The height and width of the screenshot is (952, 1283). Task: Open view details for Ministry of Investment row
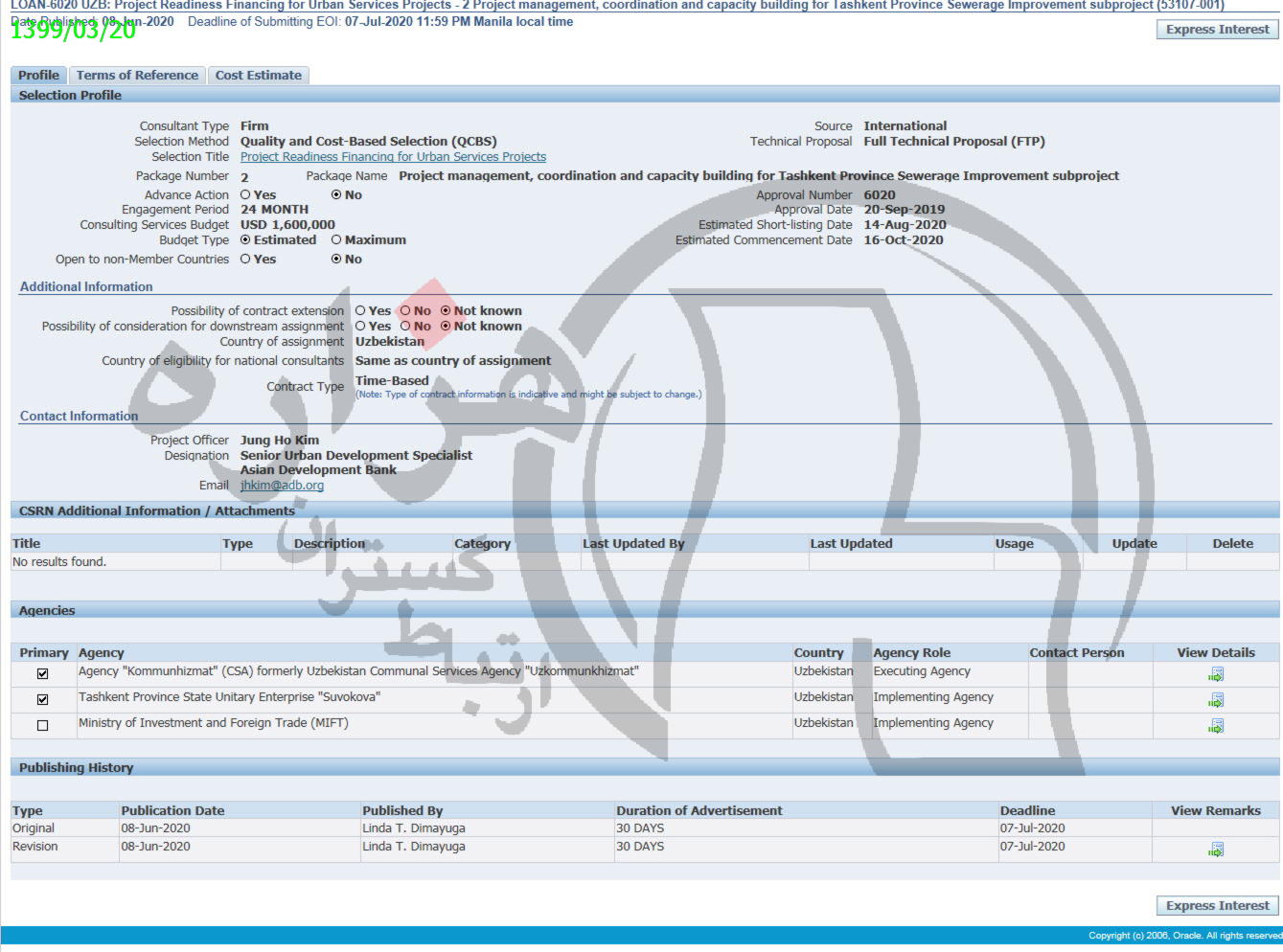coord(1216,726)
